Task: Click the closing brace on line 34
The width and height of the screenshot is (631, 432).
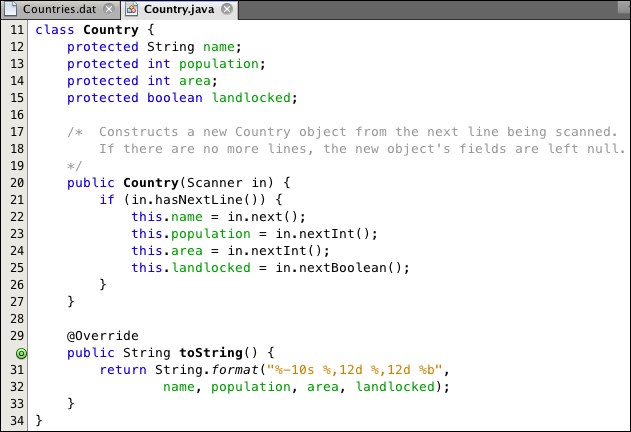Action: [x=39, y=421]
